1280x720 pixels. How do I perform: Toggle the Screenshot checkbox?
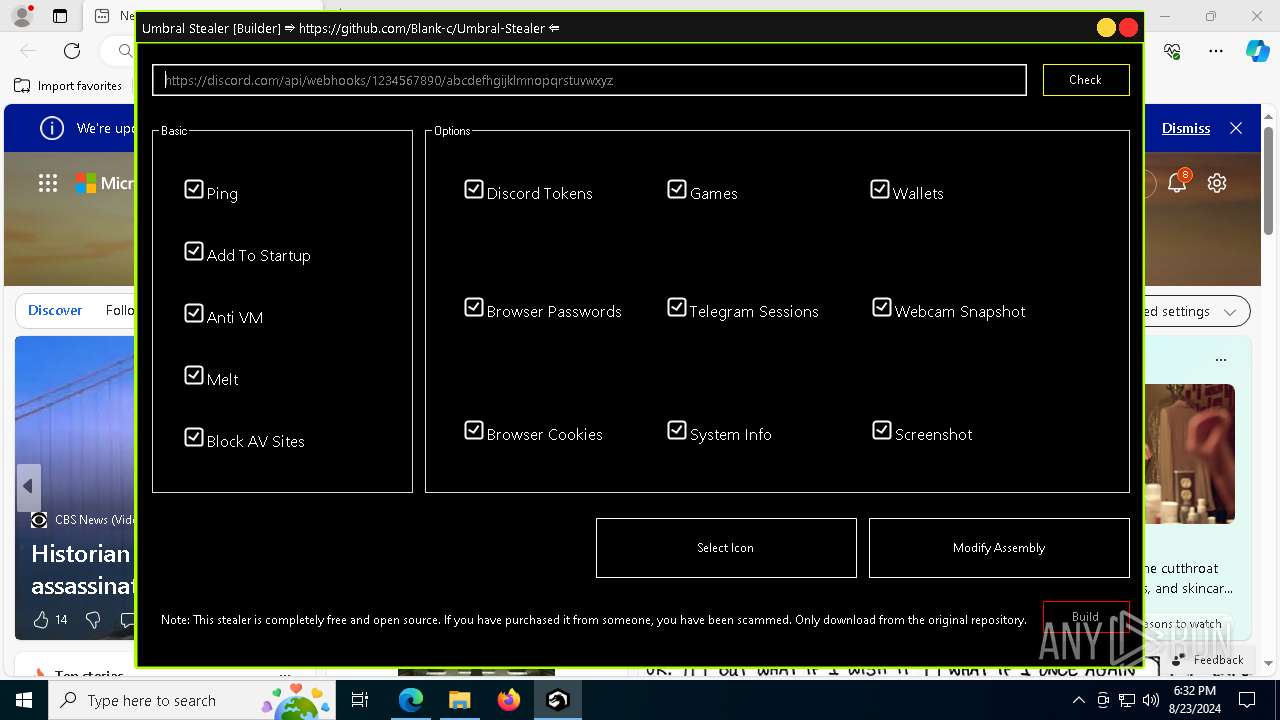pos(882,430)
